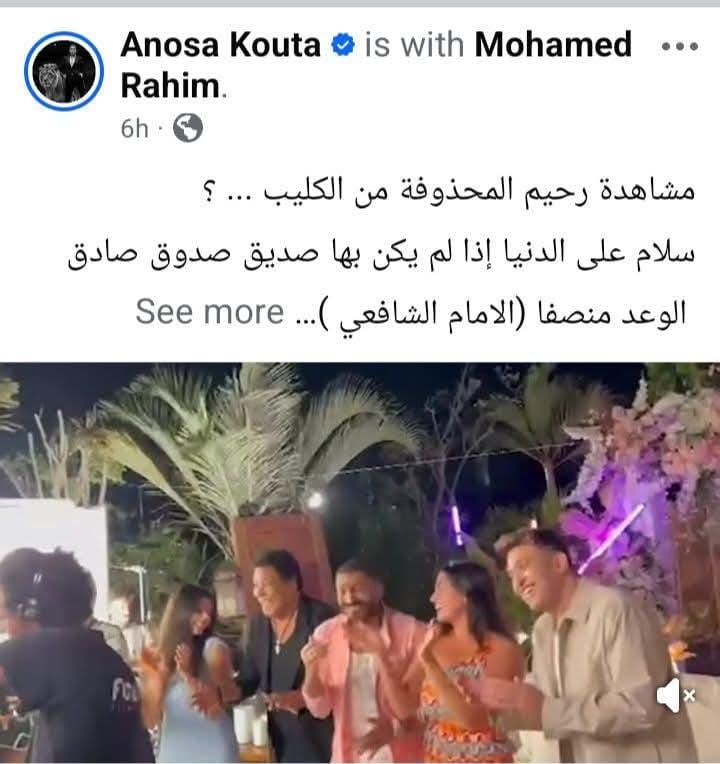Click the "(الامام الشافعي)" text
Viewport: 720px width, 764px height.
pos(423,314)
